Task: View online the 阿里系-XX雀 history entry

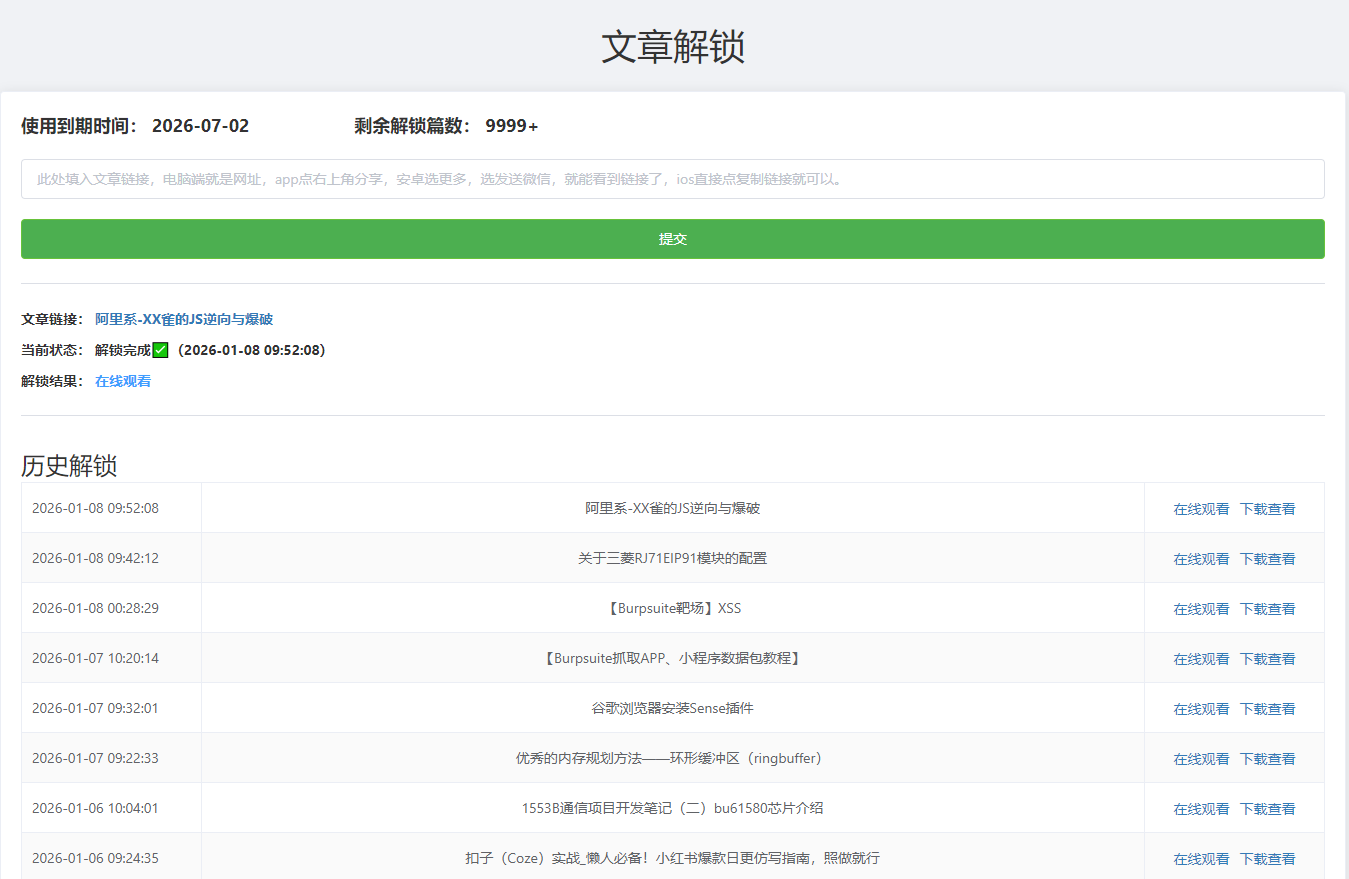Action: coord(1201,509)
